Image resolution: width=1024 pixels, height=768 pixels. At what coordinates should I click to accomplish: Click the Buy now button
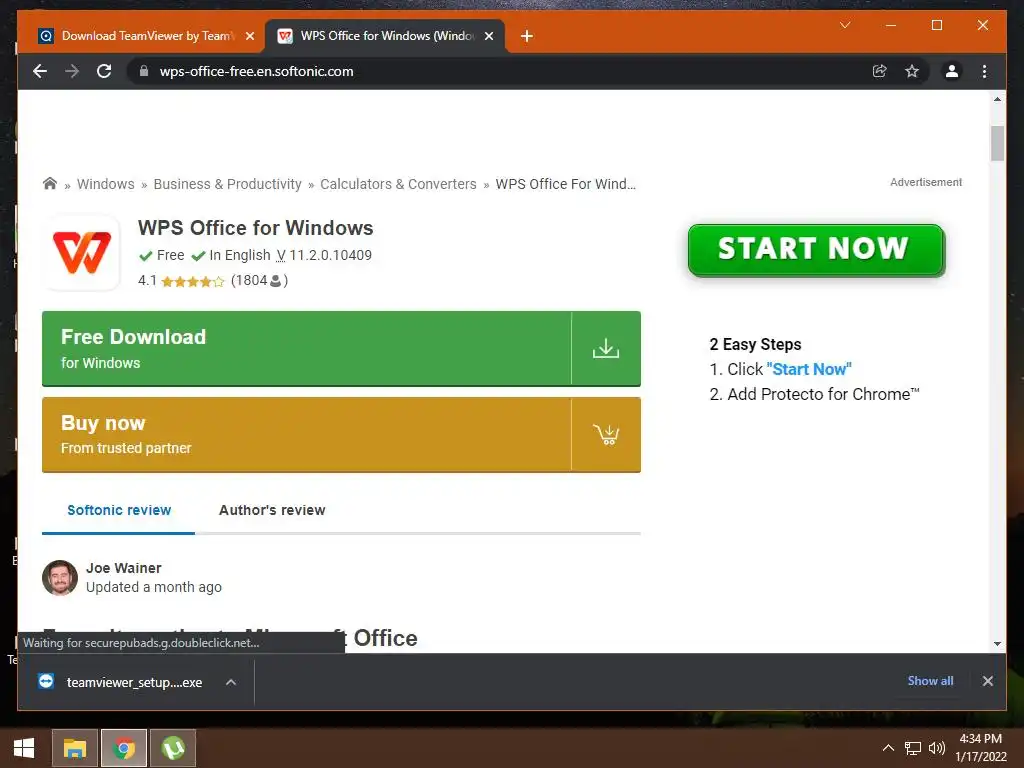[341, 434]
